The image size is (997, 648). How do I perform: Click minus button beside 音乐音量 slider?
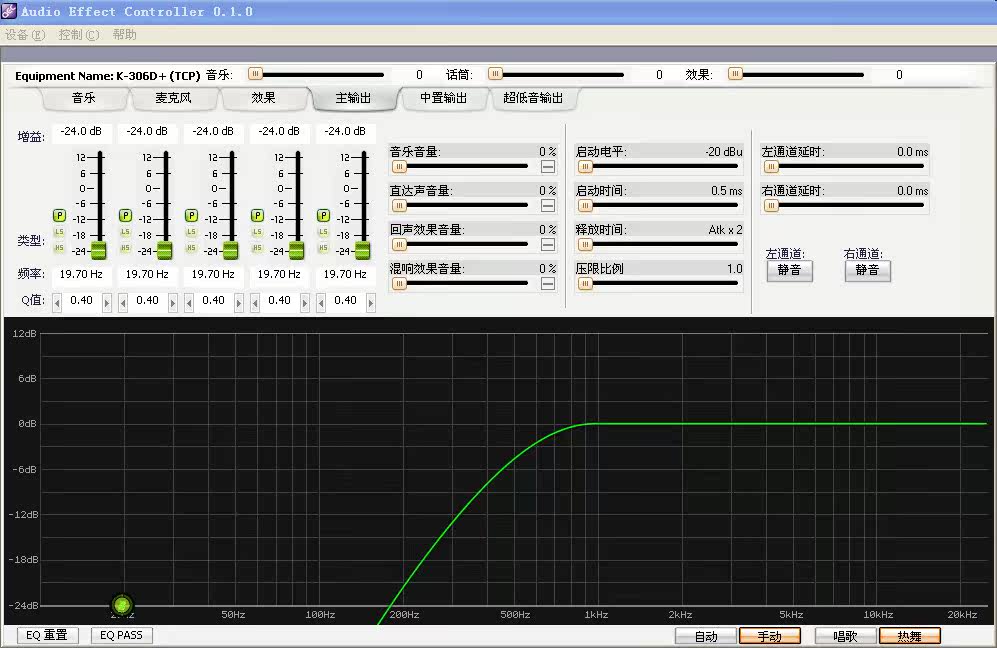tap(548, 167)
